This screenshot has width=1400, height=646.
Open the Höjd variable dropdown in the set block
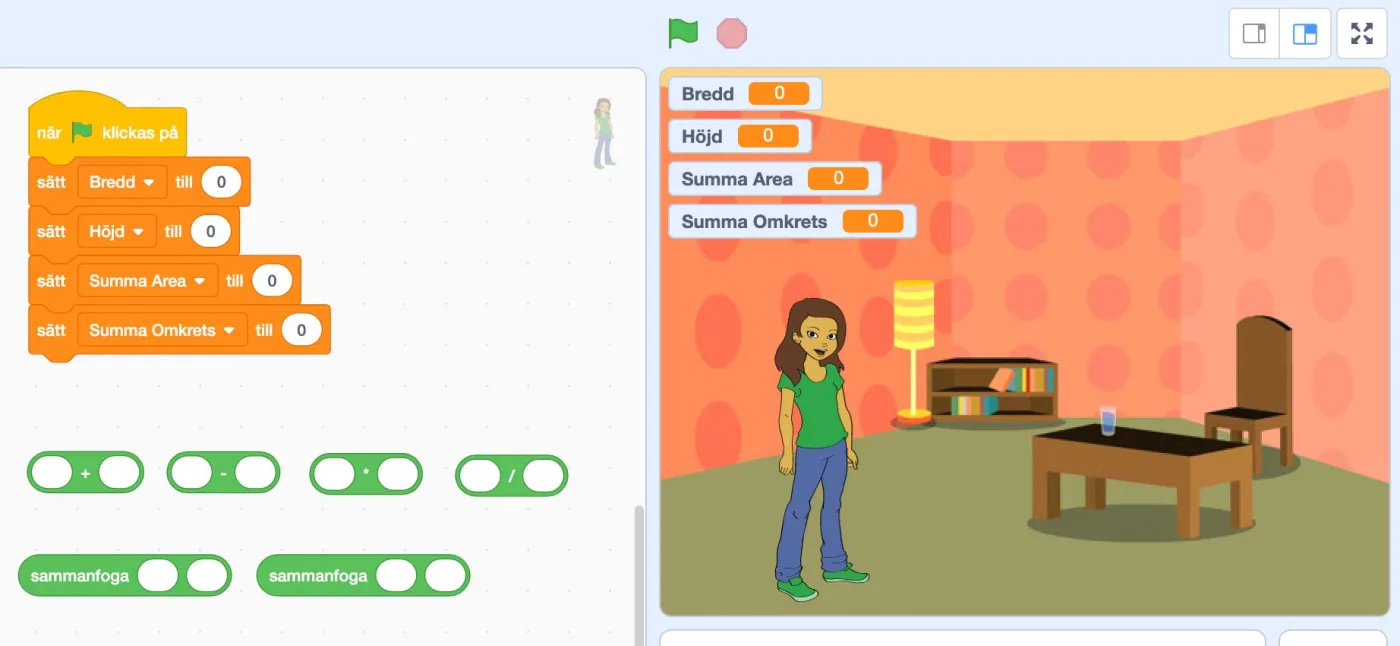click(117, 231)
